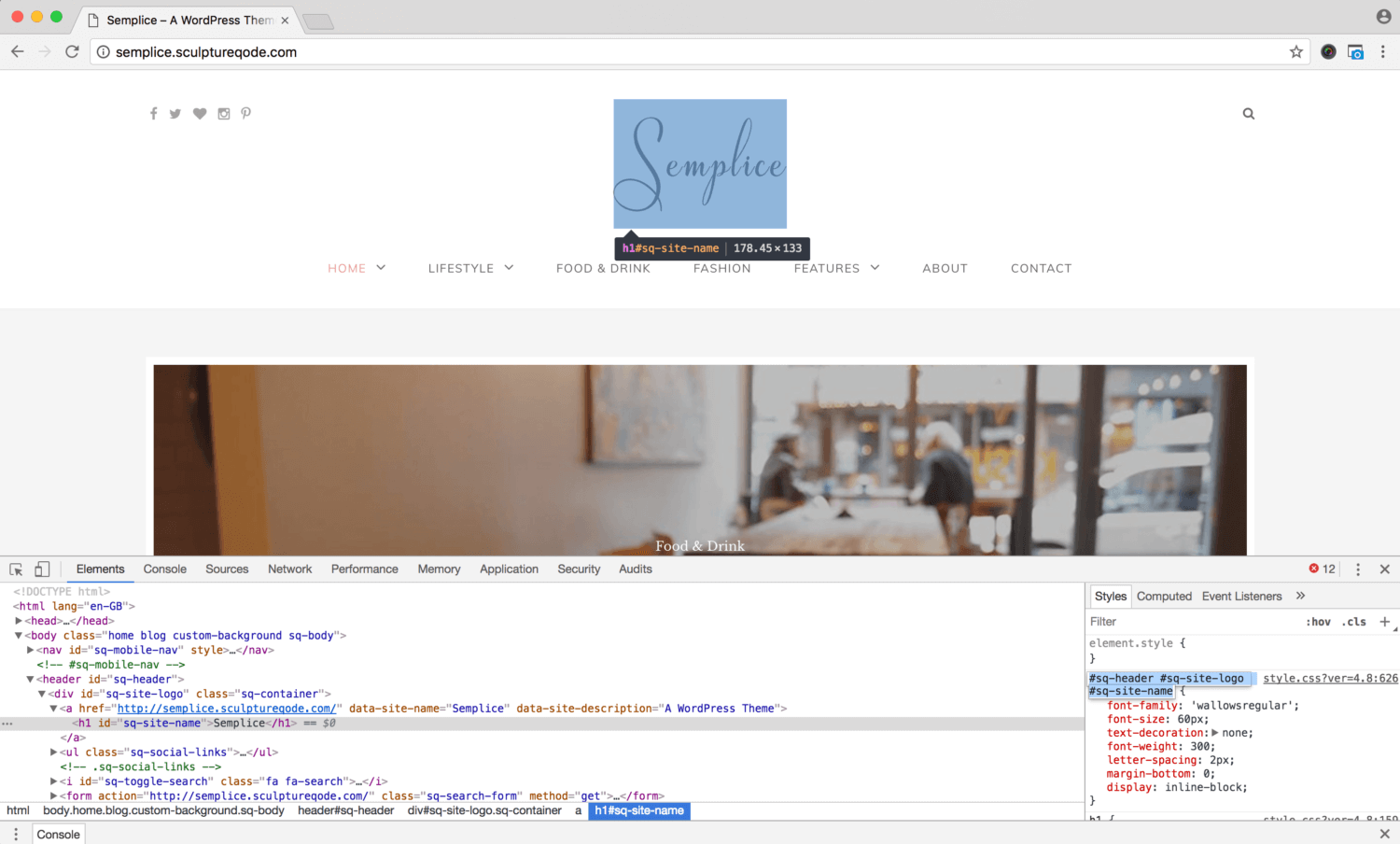Show more Styles pane tabs chevron
1400x844 pixels.
click(1301, 596)
